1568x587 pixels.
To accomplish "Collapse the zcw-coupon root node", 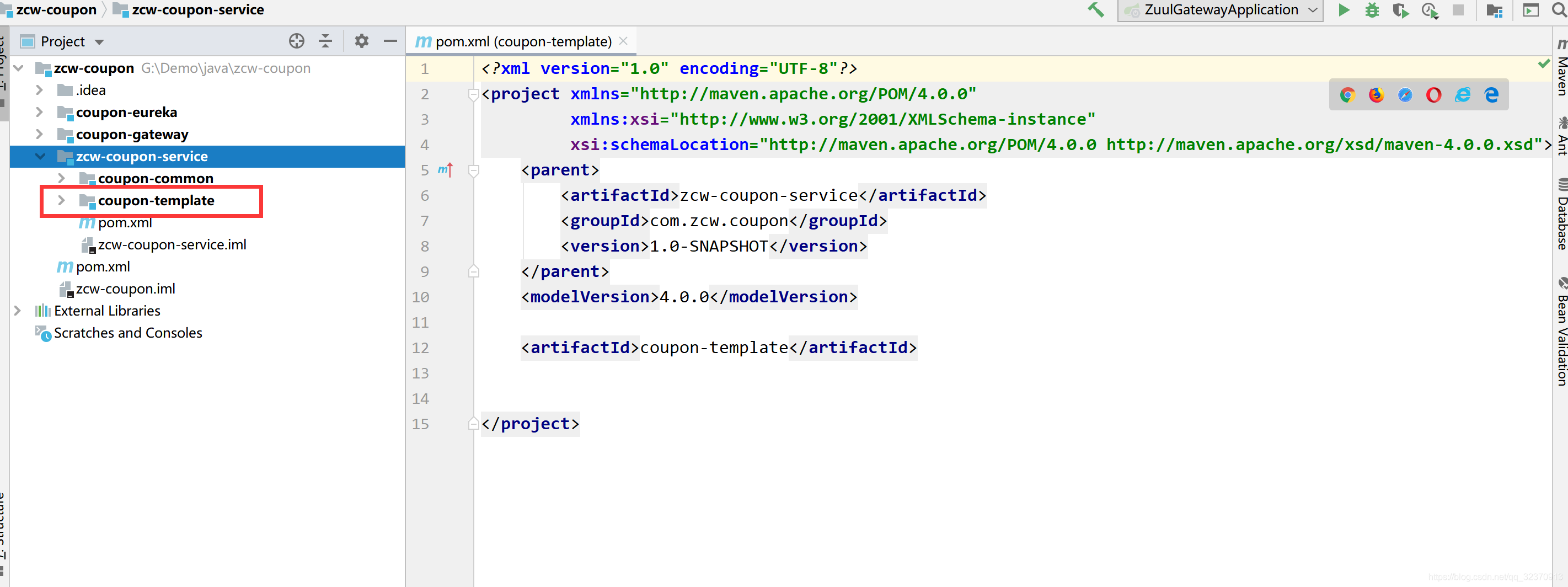I will point(19,68).
